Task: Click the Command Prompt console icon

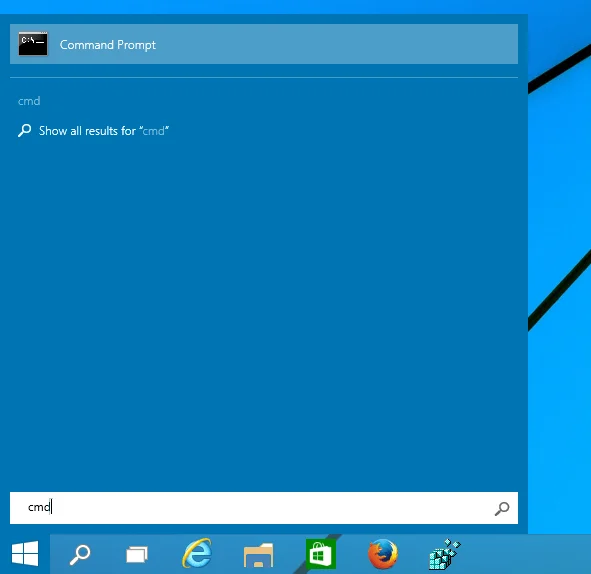Action: coord(33,44)
